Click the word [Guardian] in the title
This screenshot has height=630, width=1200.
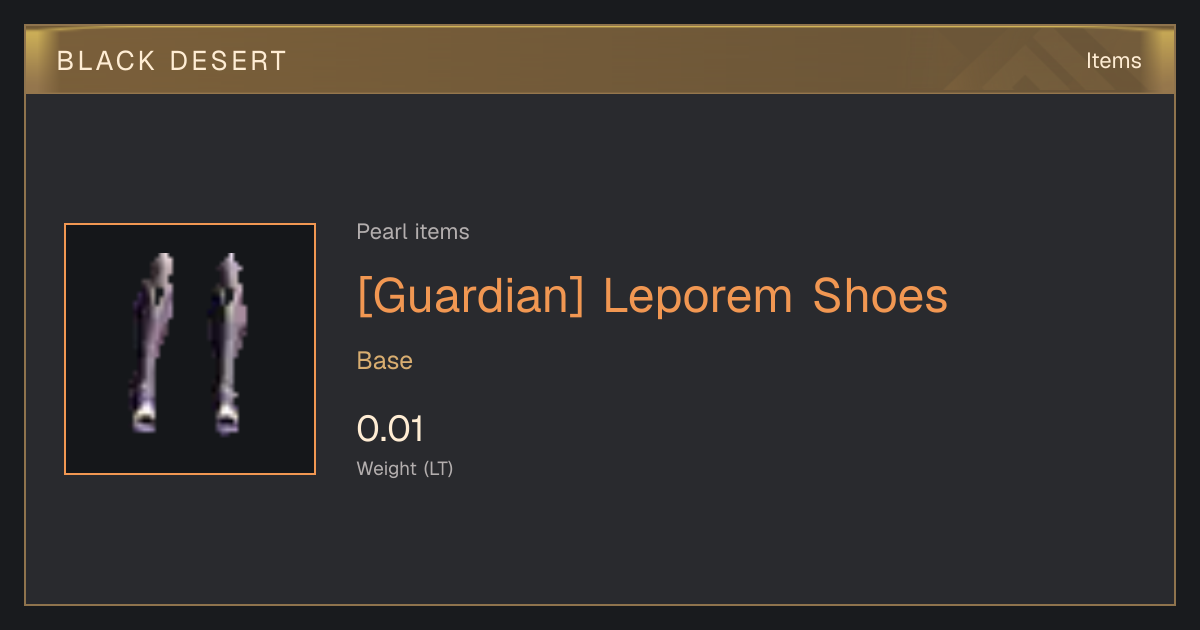pos(470,297)
